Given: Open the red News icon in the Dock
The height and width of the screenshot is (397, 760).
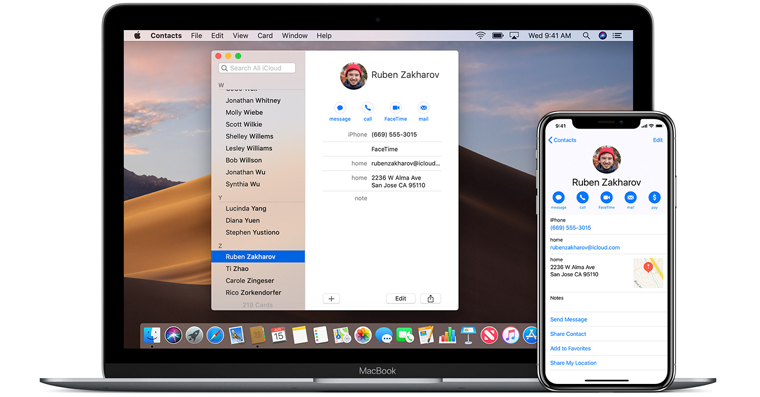Looking at the screenshot, I should (489, 335).
